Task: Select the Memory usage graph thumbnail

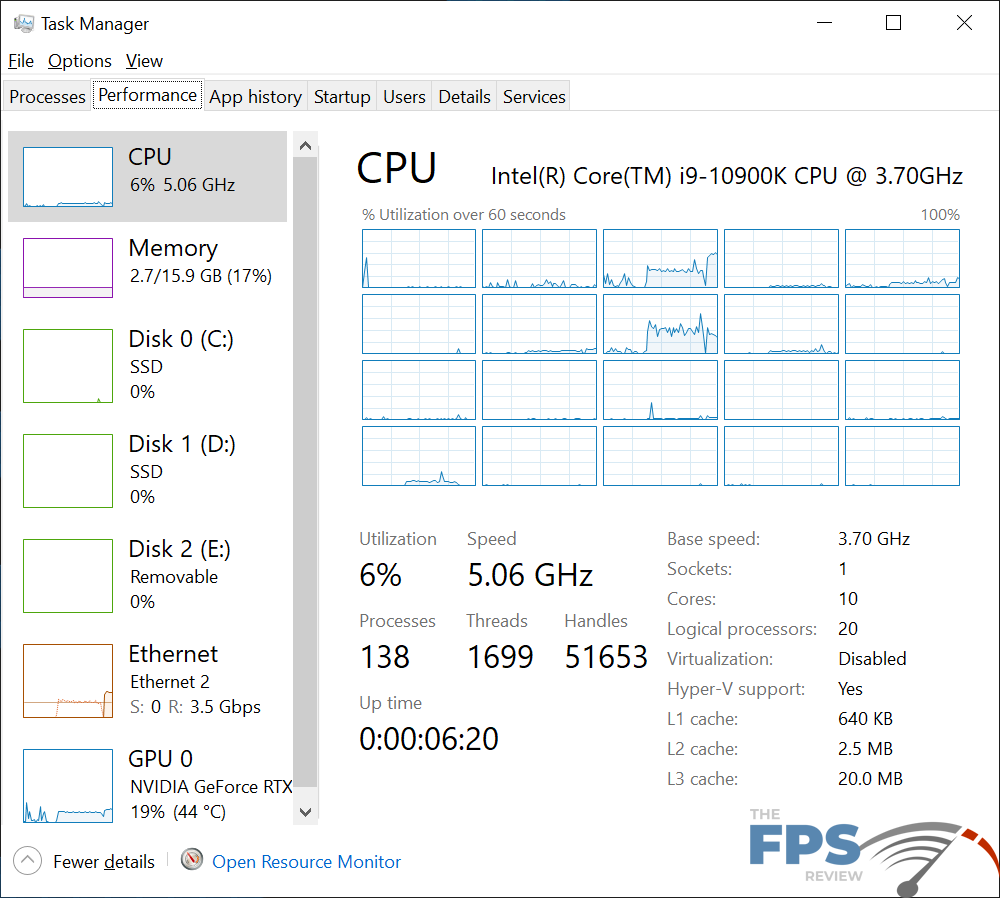Action: click(x=68, y=268)
